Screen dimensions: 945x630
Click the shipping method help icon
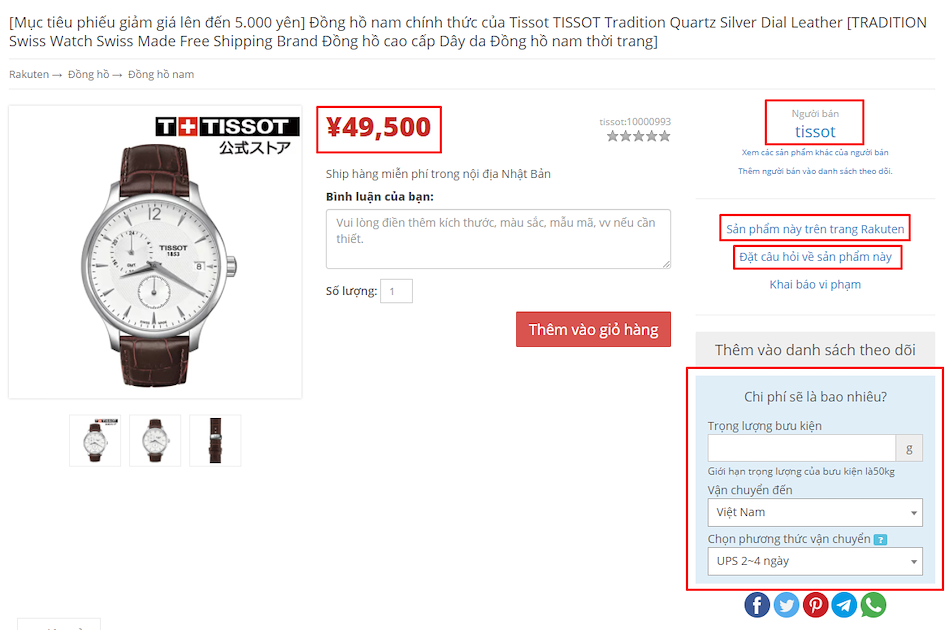pos(881,540)
